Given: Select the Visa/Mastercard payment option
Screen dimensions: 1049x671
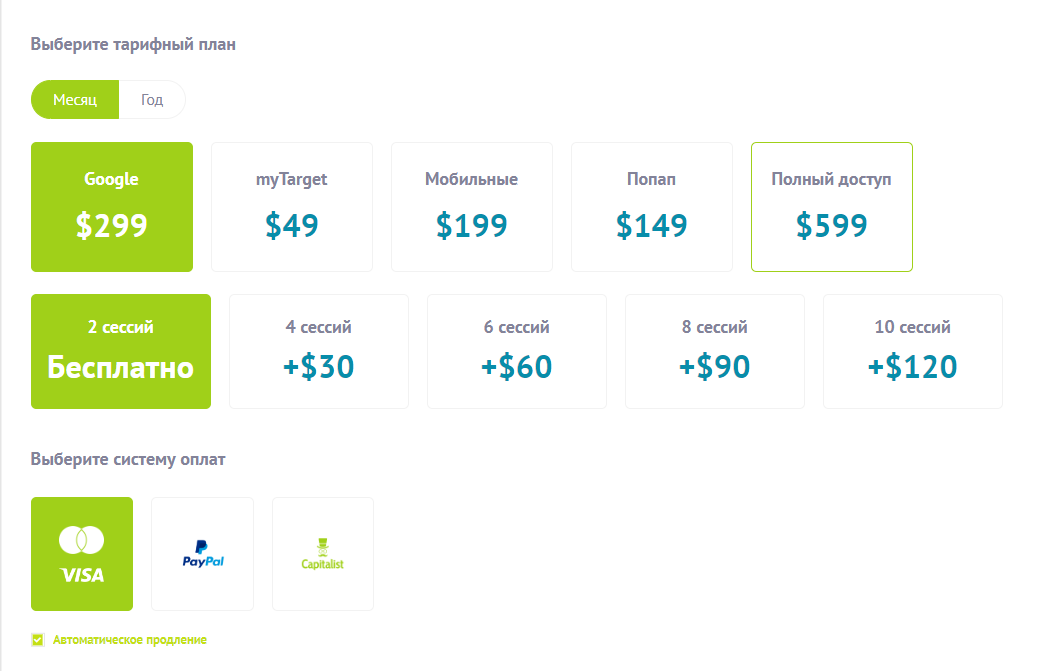Looking at the screenshot, I should pyautogui.click(x=82, y=553).
